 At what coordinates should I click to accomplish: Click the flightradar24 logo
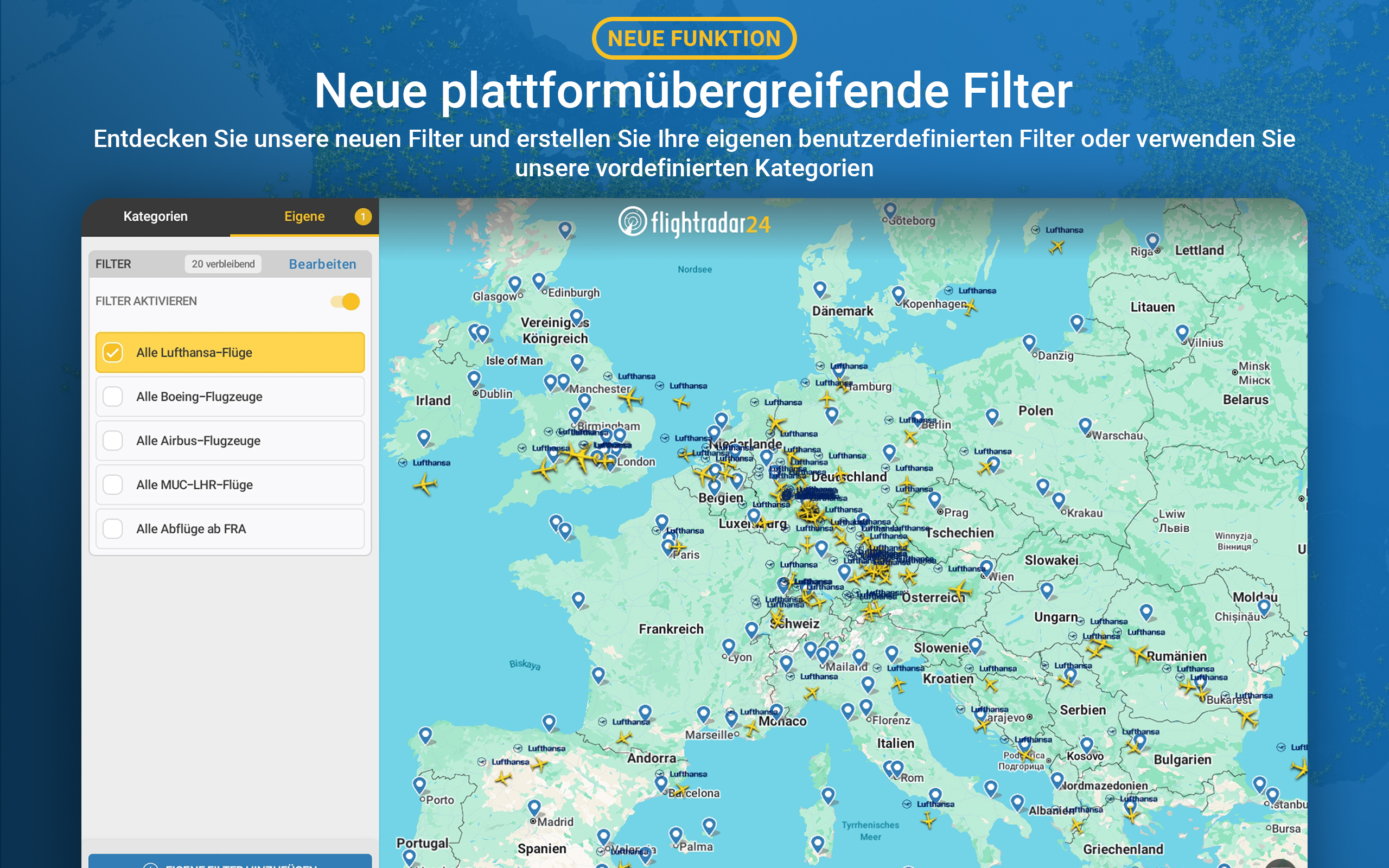[x=694, y=222]
